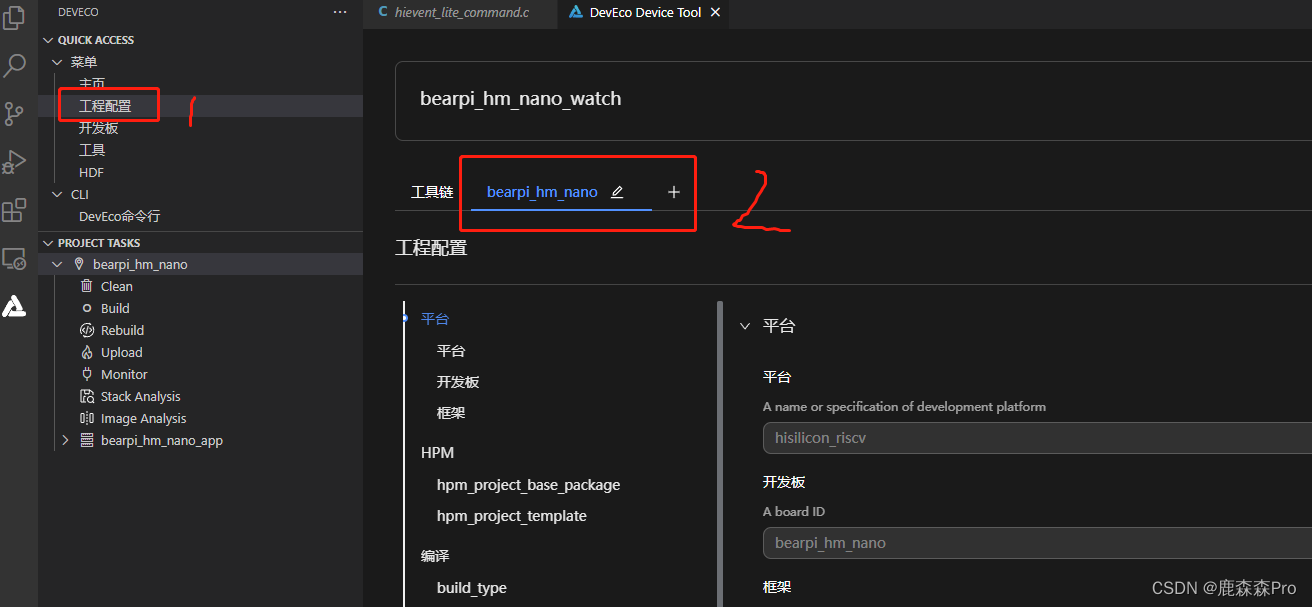Click the Clean trash icon

(87, 286)
